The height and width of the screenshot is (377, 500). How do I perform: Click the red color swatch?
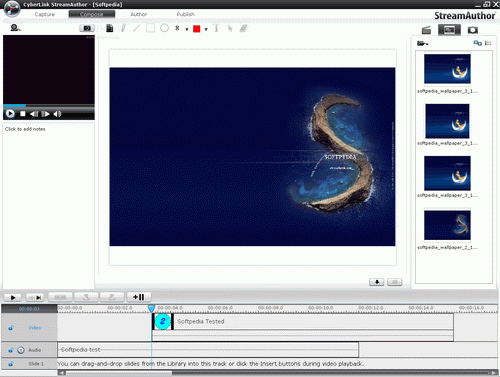[197, 29]
